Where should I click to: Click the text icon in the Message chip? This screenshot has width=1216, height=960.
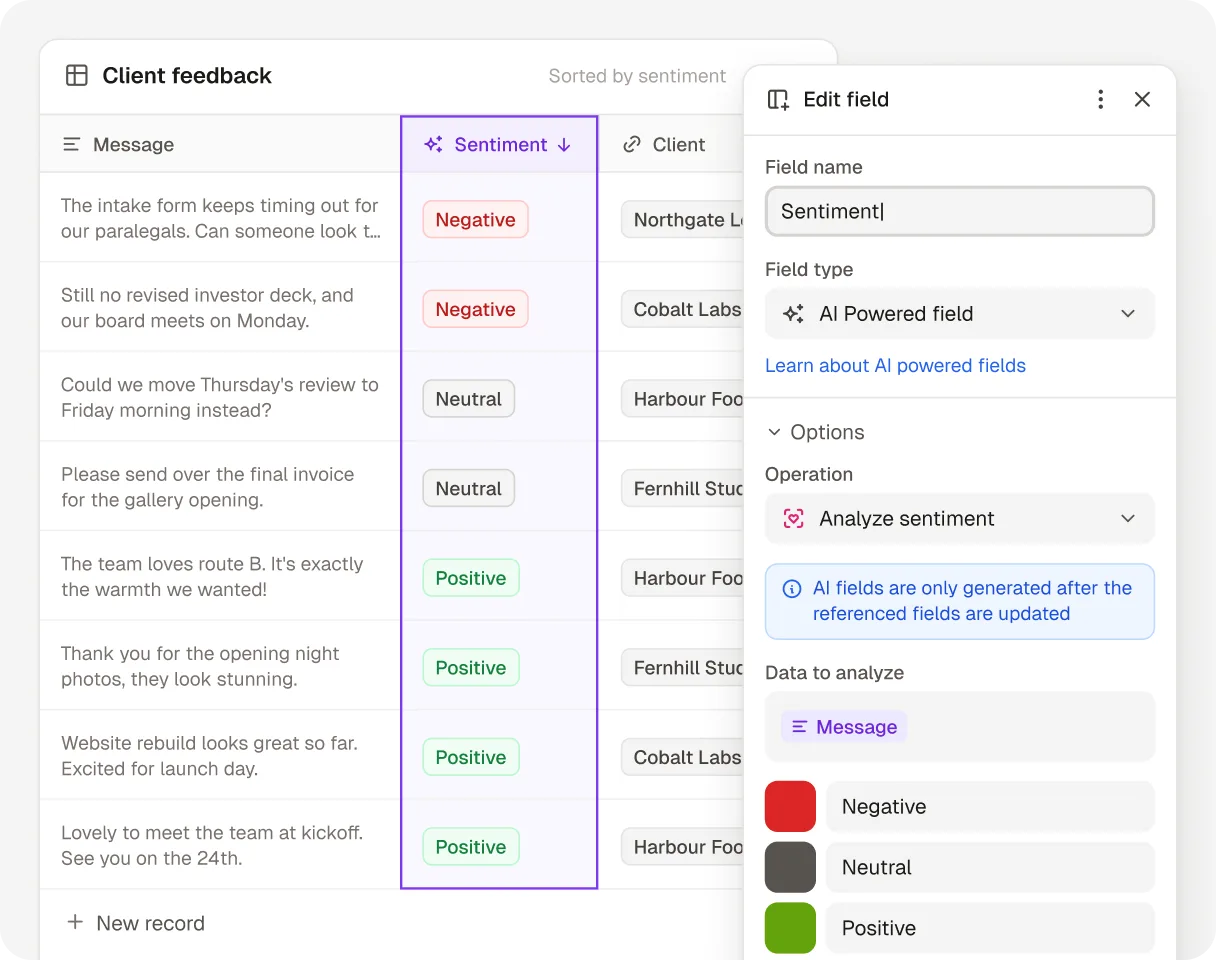pyautogui.click(x=799, y=727)
